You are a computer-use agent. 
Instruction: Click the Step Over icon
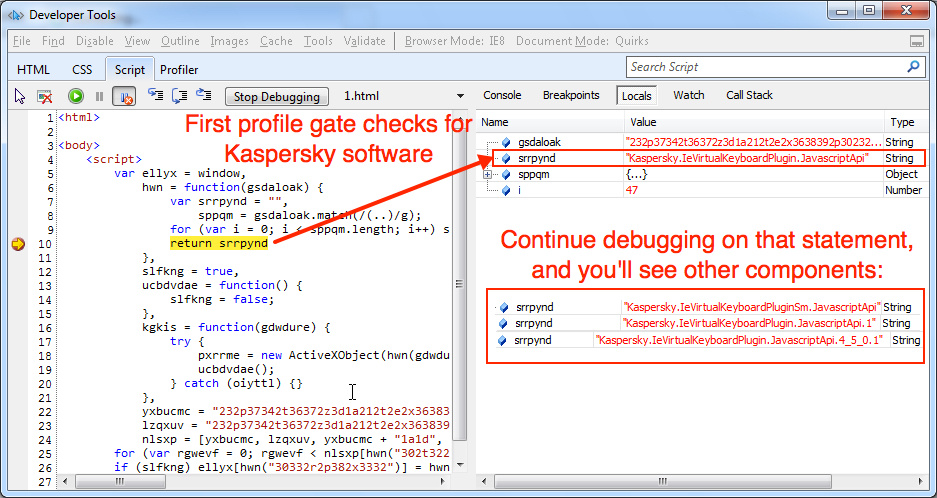pos(179,95)
